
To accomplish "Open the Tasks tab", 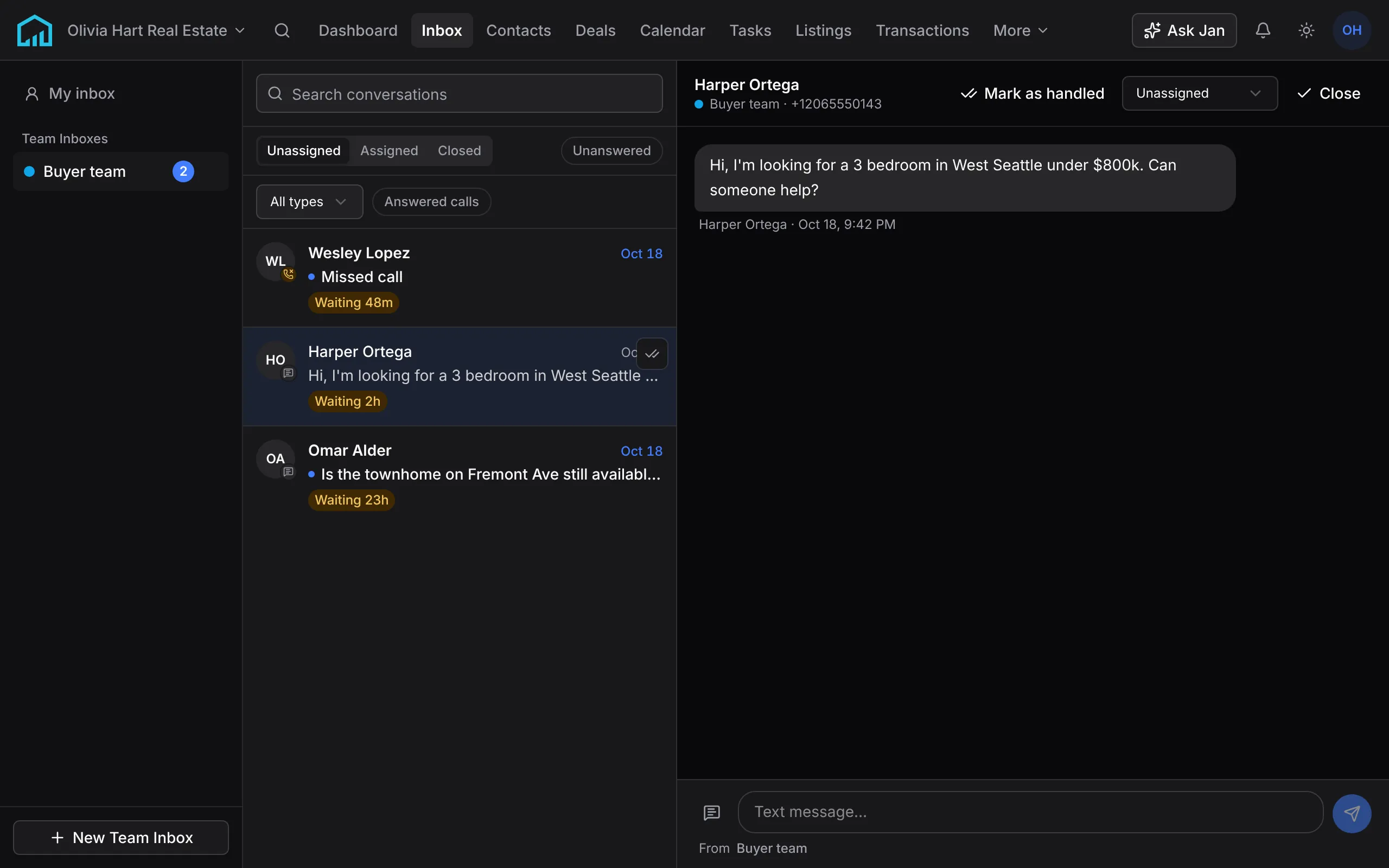I will (x=750, y=30).
